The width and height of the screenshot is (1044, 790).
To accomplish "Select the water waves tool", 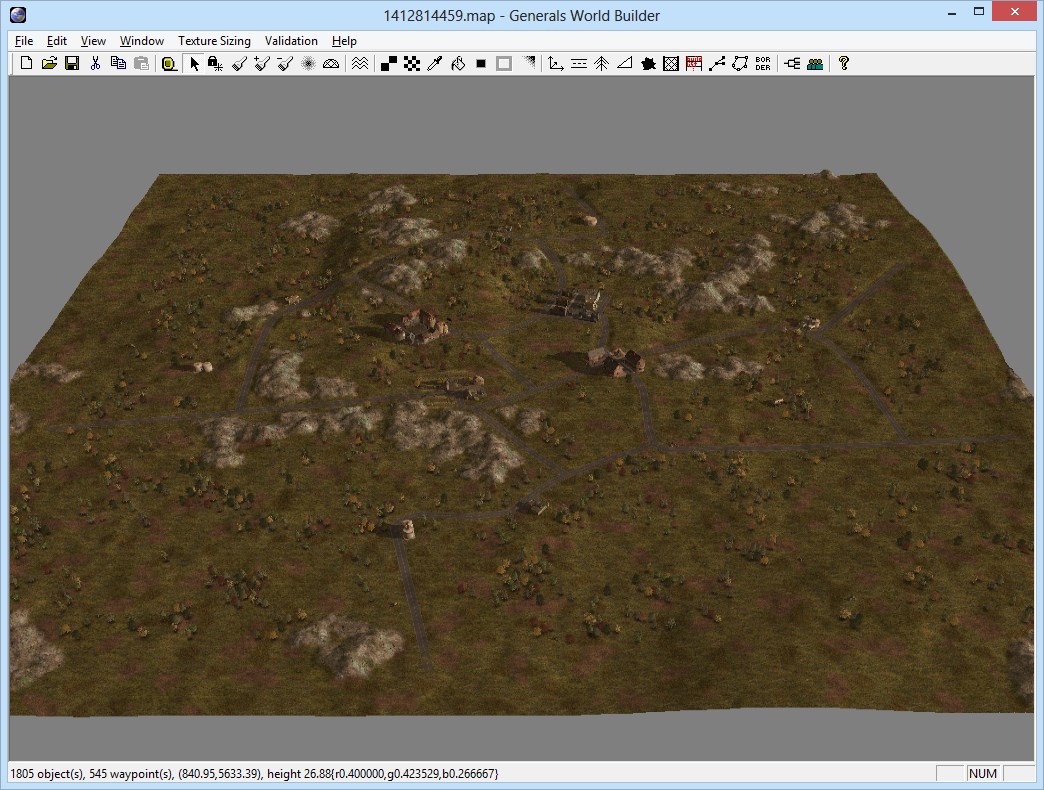I will [x=360, y=63].
